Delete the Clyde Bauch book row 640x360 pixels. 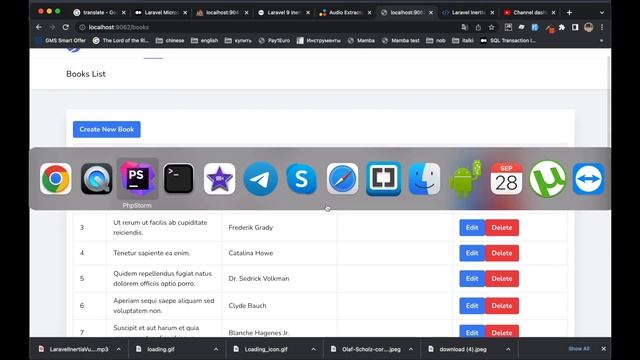(x=502, y=306)
